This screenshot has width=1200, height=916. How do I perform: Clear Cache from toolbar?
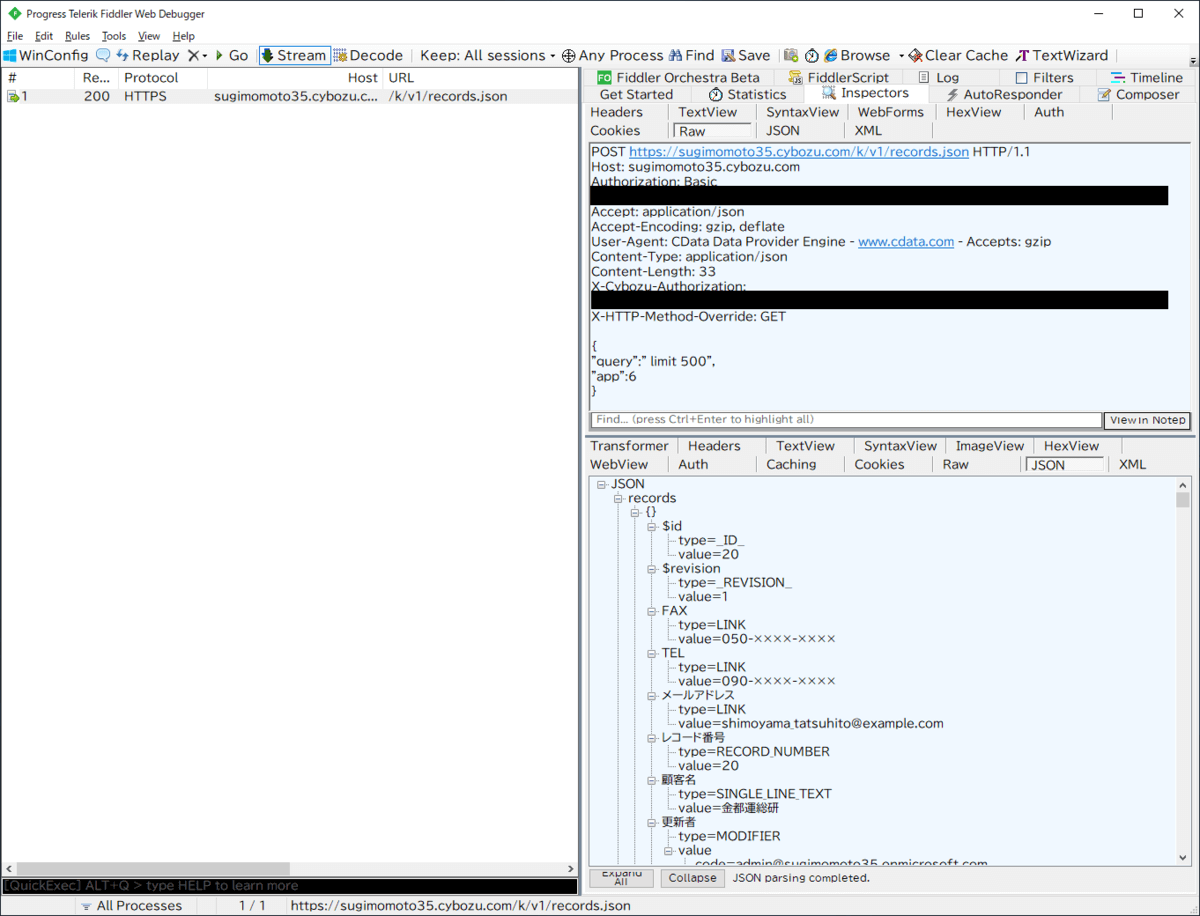point(958,56)
